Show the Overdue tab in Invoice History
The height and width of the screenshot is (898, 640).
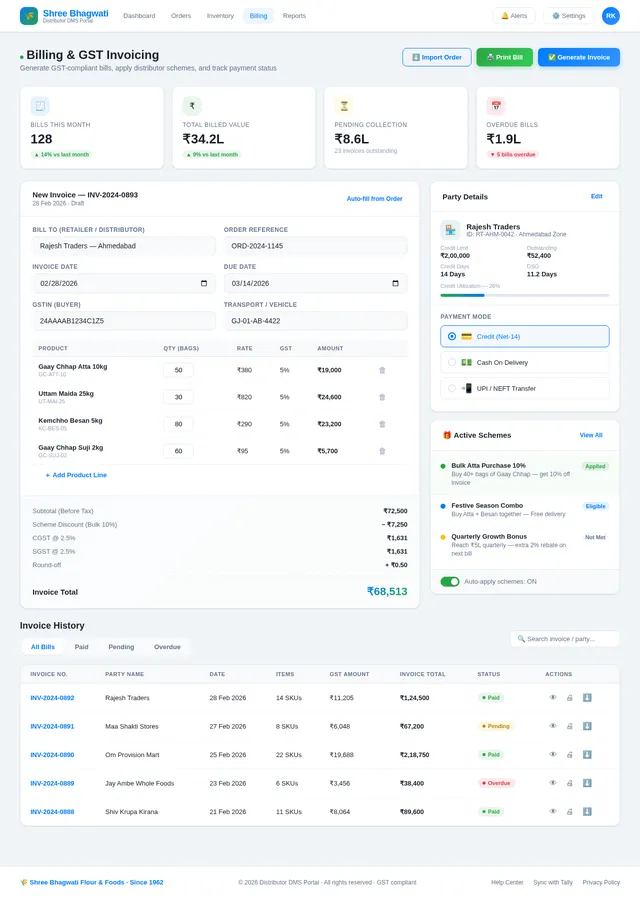[167, 647]
